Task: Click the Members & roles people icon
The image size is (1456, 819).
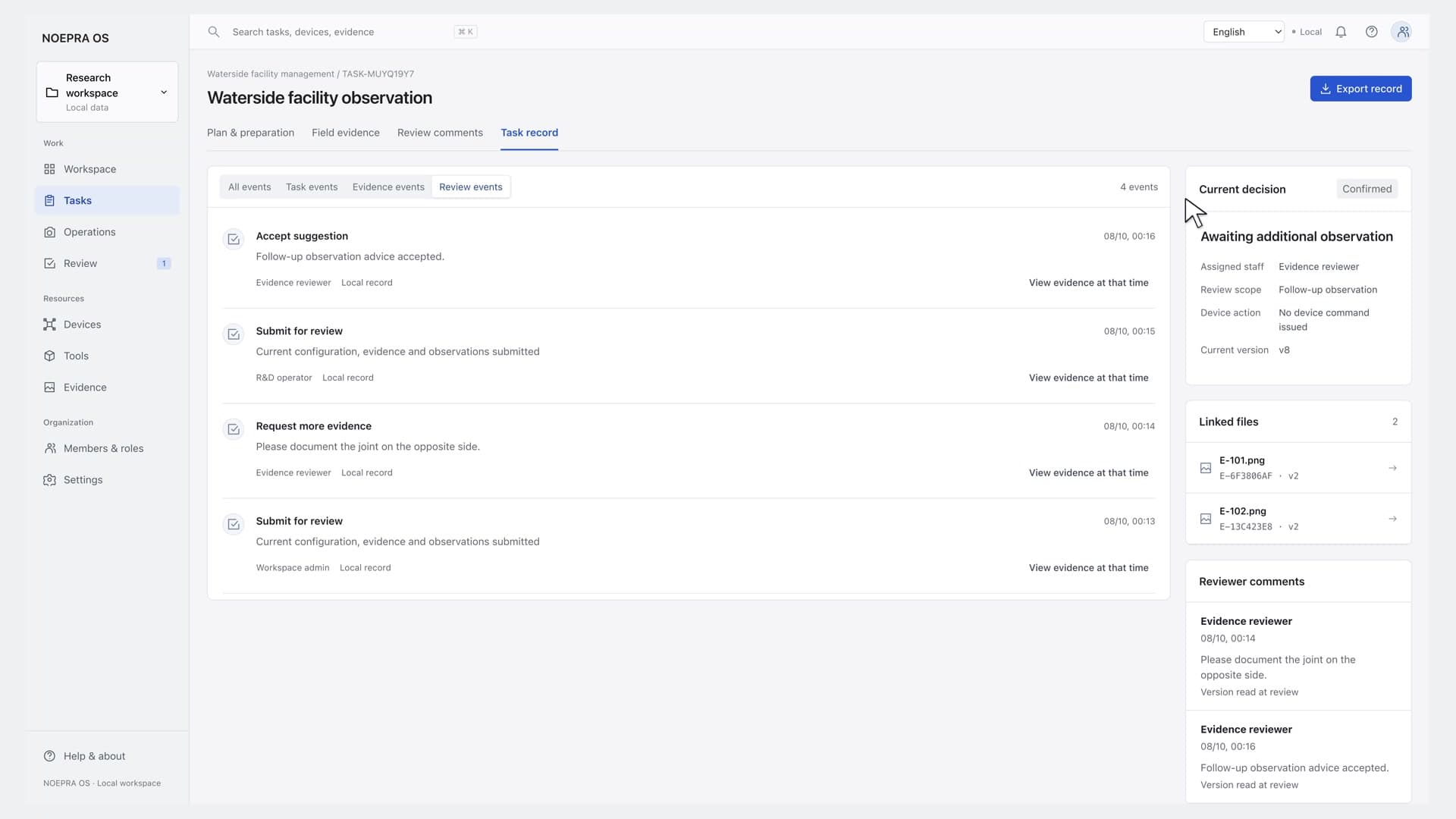Action: 49,448
